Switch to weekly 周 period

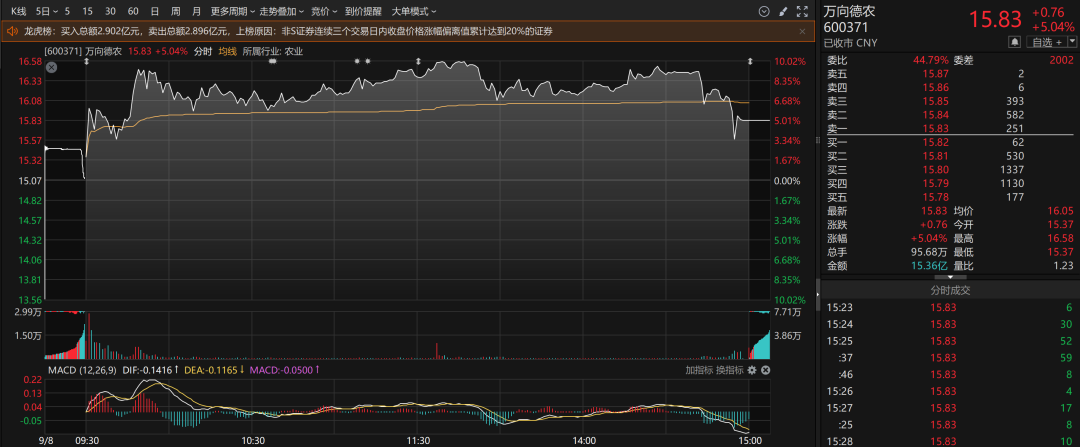pyautogui.click(x=176, y=12)
